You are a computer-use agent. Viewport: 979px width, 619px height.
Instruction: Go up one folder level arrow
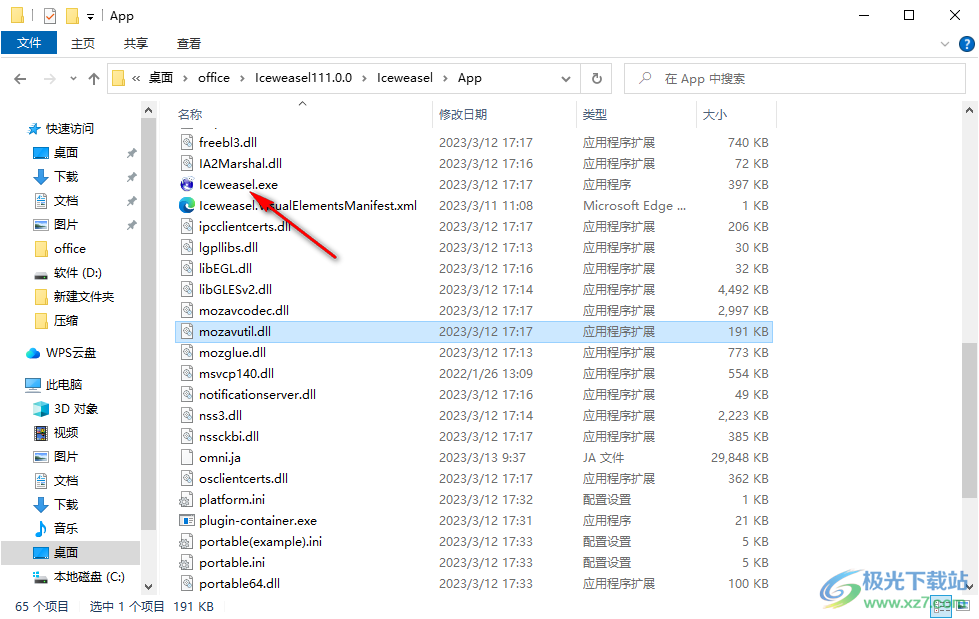(94, 79)
